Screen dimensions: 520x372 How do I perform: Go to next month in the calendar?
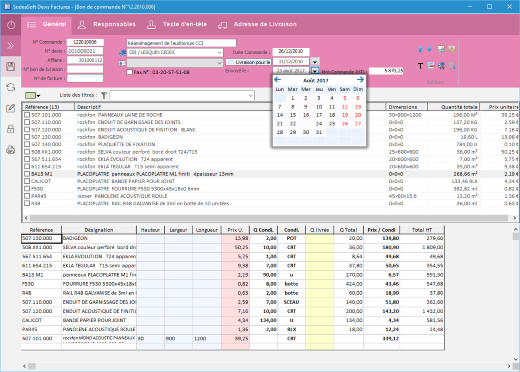click(360, 80)
